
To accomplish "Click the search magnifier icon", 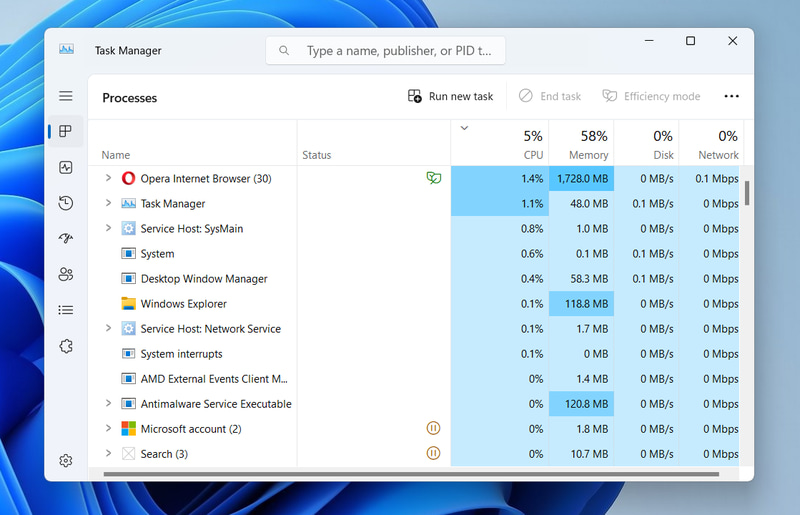I will [x=284, y=51].
